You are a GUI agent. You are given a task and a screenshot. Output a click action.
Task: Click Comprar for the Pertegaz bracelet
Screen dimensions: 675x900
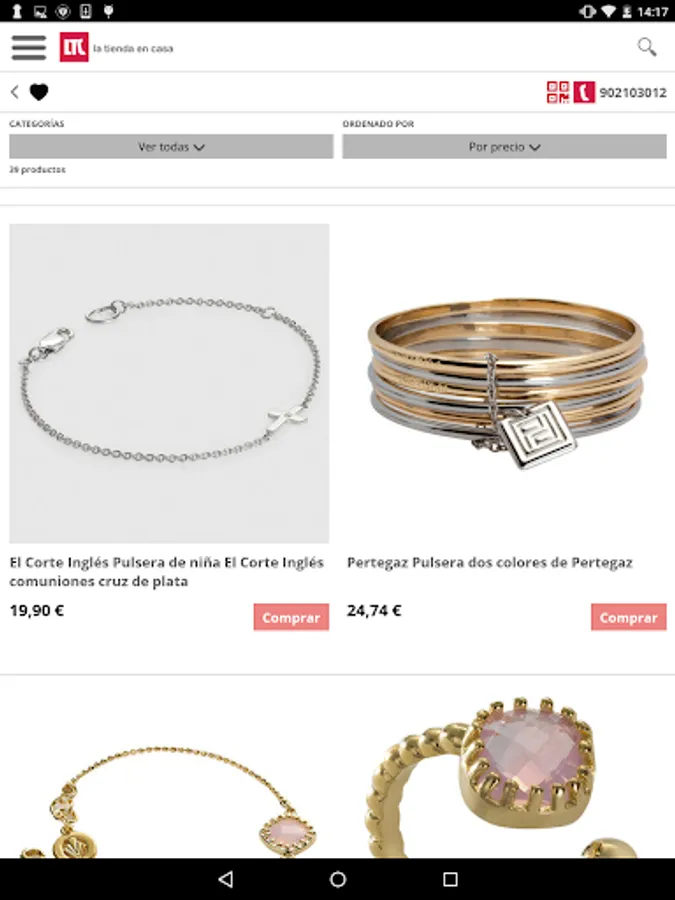629,617
